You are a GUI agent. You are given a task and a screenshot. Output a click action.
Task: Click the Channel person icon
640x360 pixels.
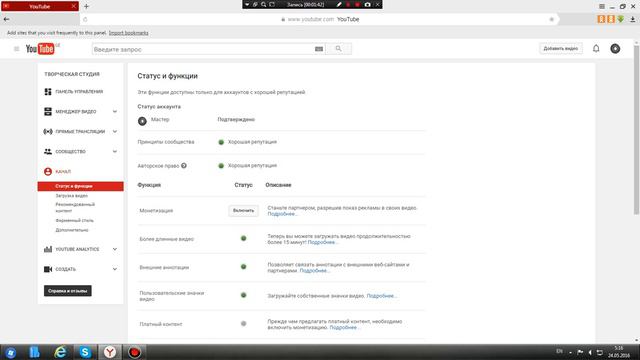point(48,171)
